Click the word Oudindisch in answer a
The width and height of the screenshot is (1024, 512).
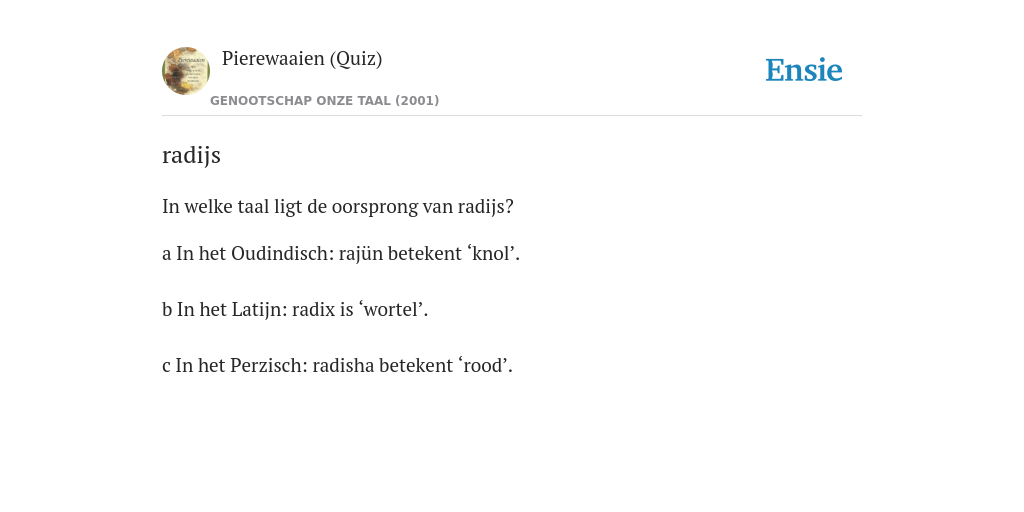point(283,253)
